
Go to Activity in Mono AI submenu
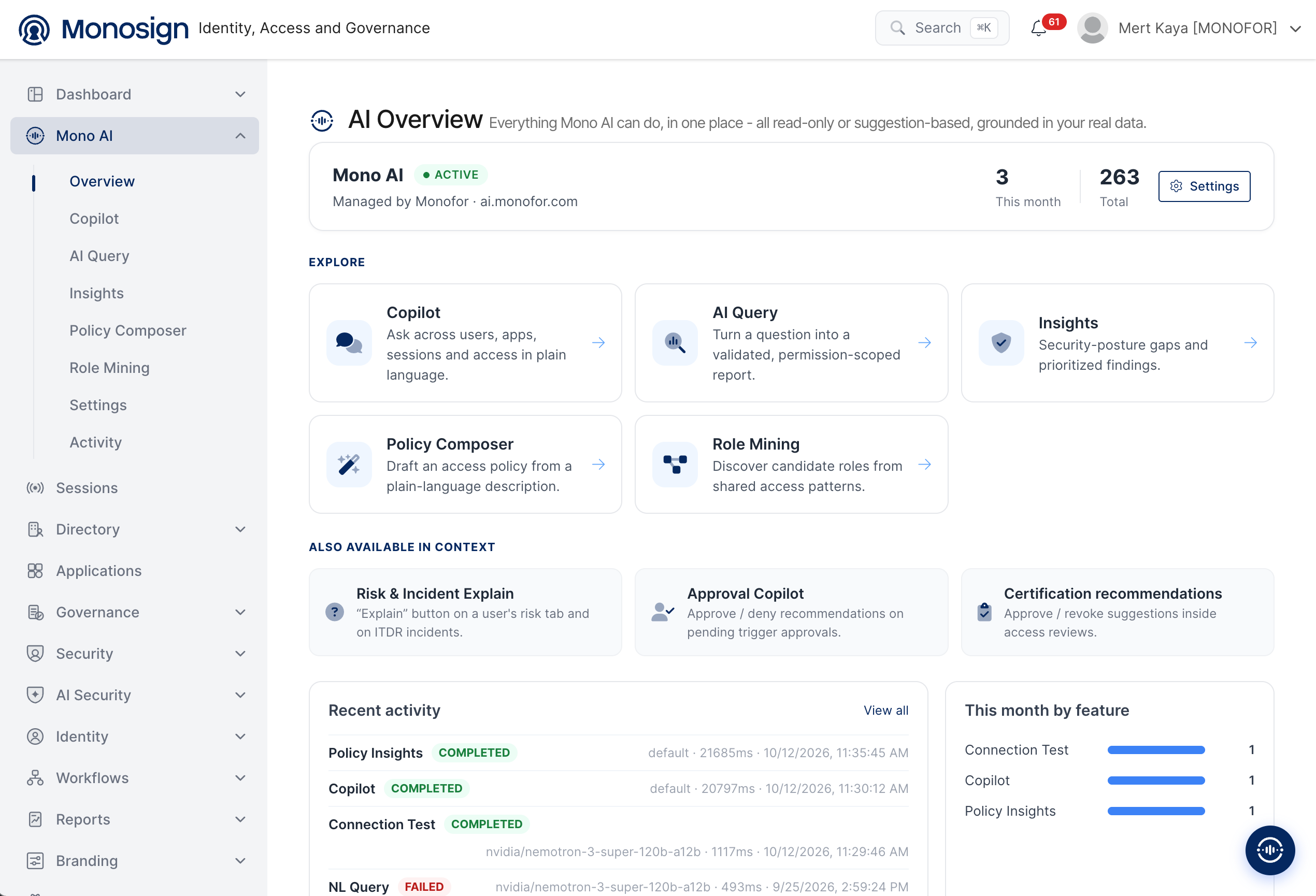(95, 443)
